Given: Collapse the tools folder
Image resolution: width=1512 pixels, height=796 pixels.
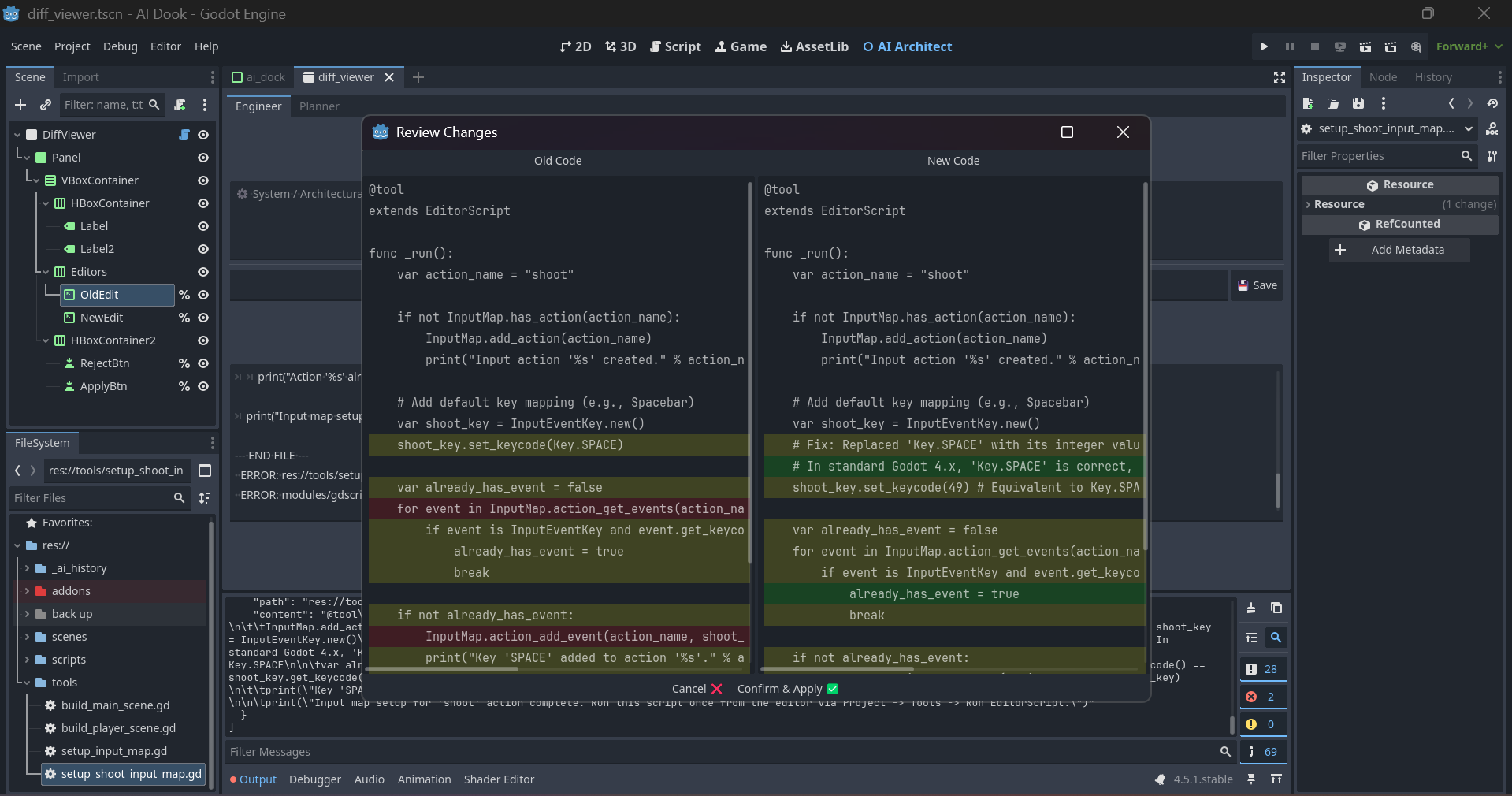Looking at the screenshot, I should [27, 683].
